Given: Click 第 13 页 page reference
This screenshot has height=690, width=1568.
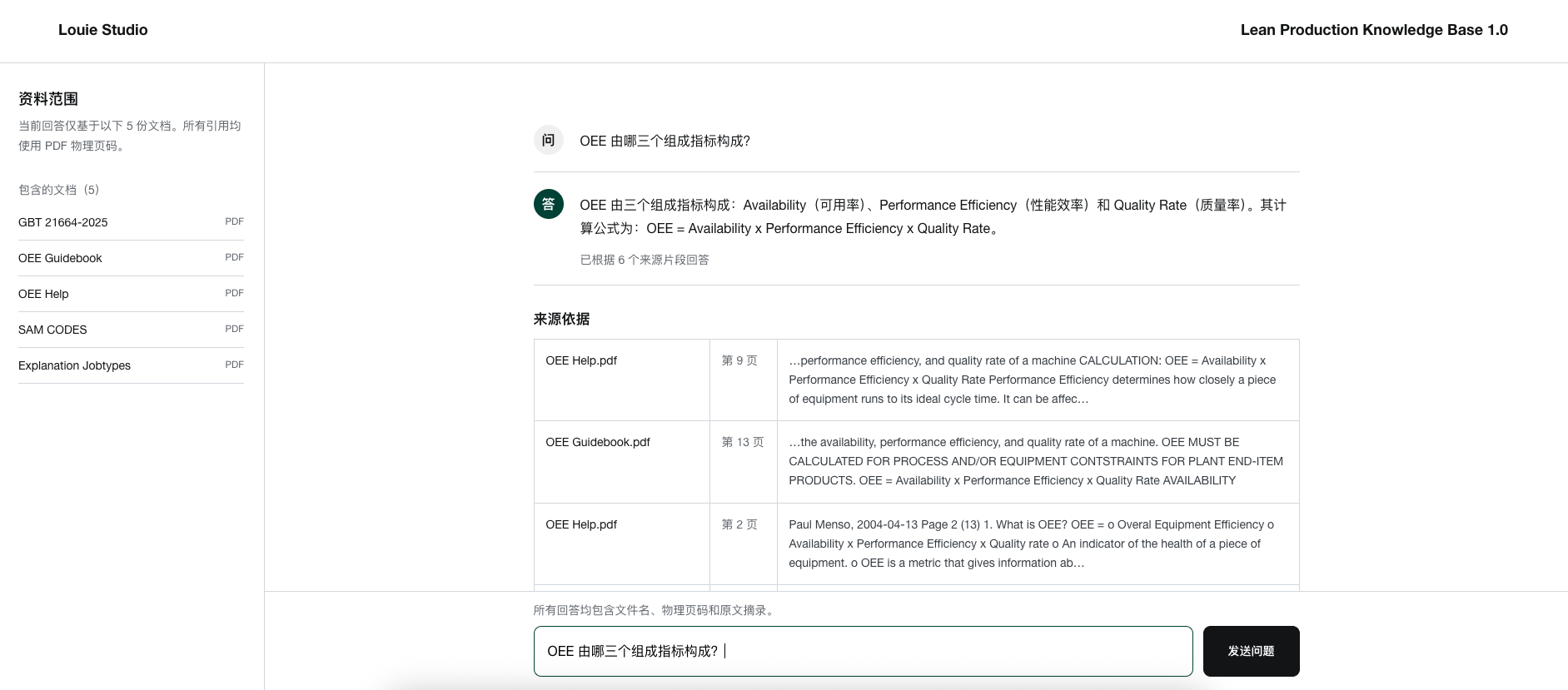Looking at the screenshot, I should coord(743,442).
